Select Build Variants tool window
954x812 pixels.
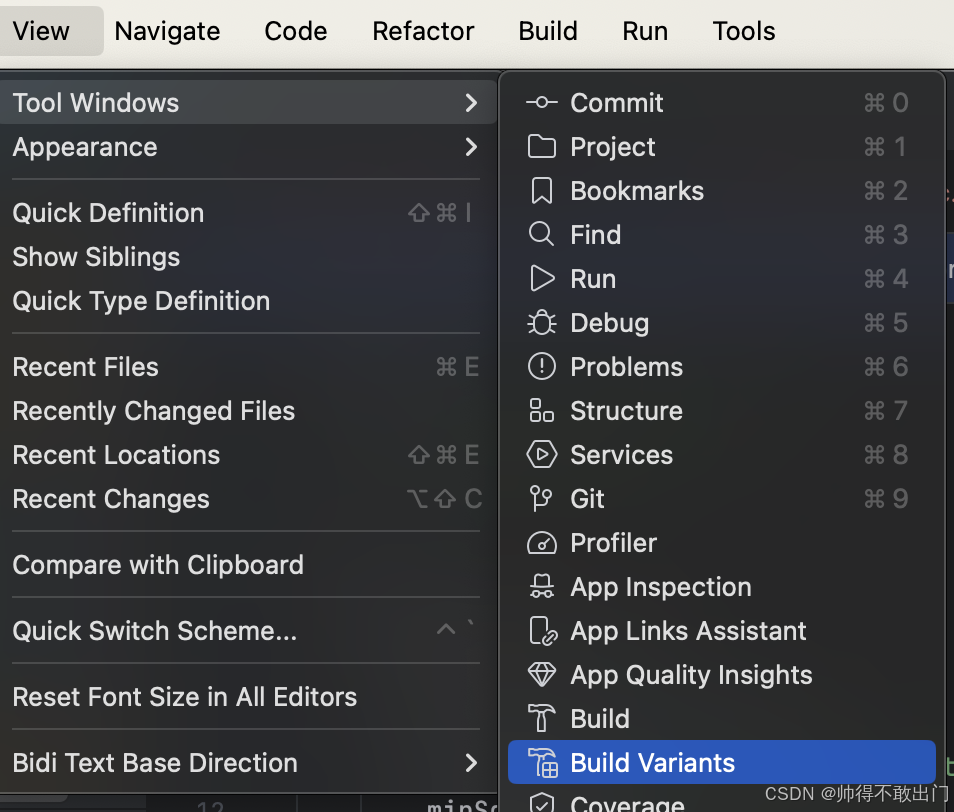[652, 763]
